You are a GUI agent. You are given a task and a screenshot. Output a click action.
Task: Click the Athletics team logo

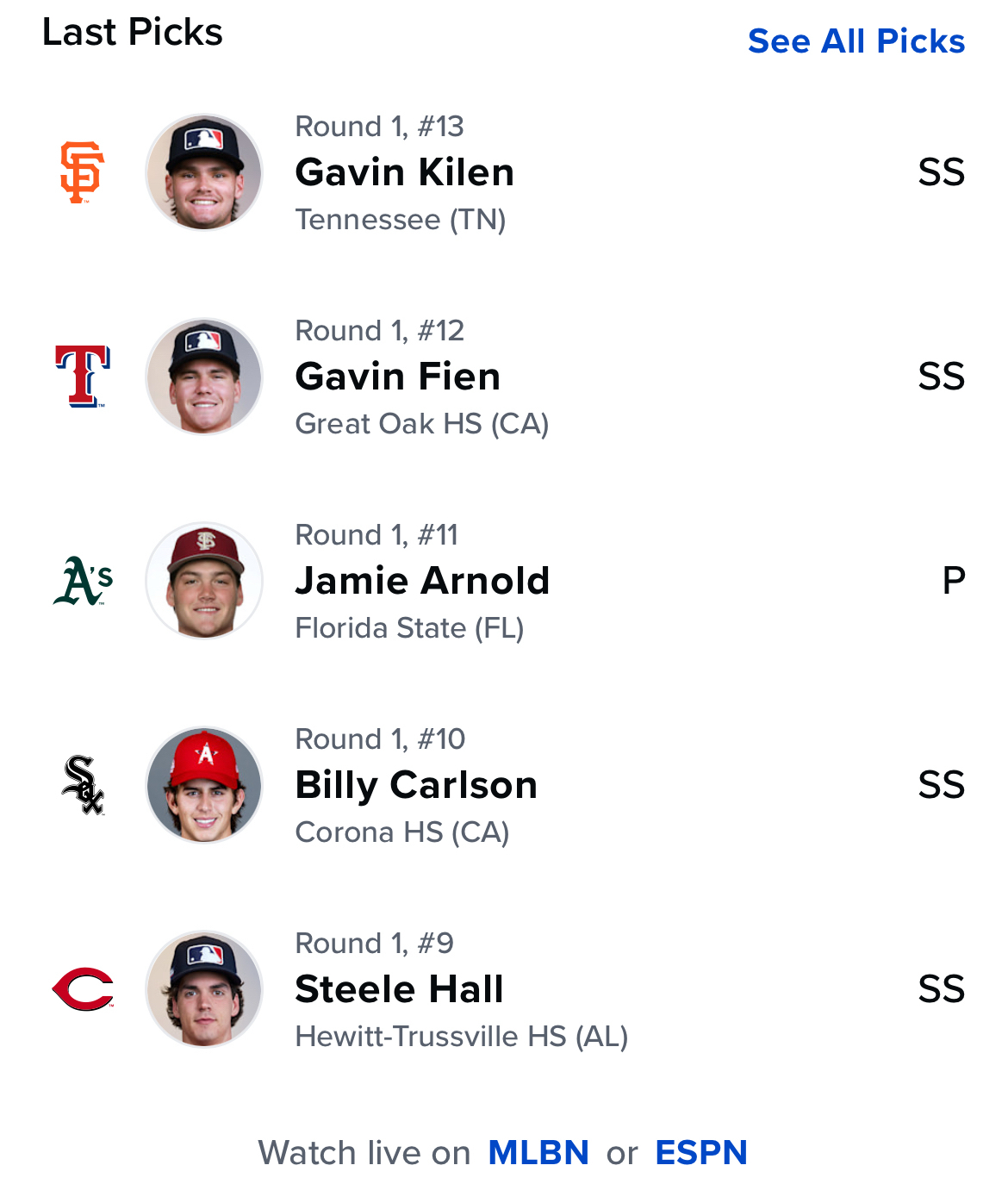click(83, 581)
